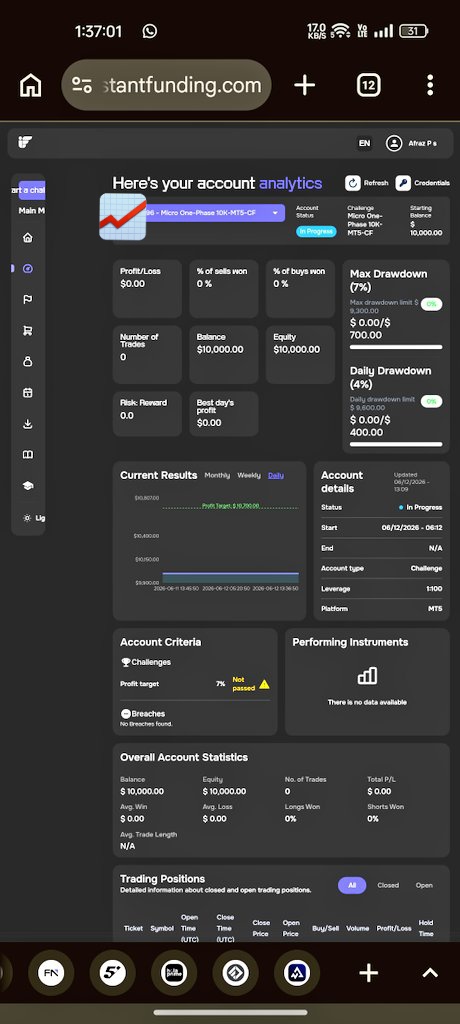
Task: Click the Max Drawdown progress bar
Action: (x=396, y=347)
